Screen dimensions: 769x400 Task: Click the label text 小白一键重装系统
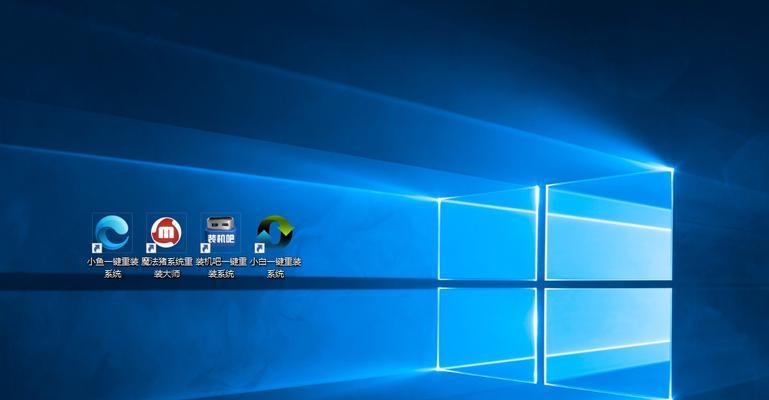(x=275, y=268)
